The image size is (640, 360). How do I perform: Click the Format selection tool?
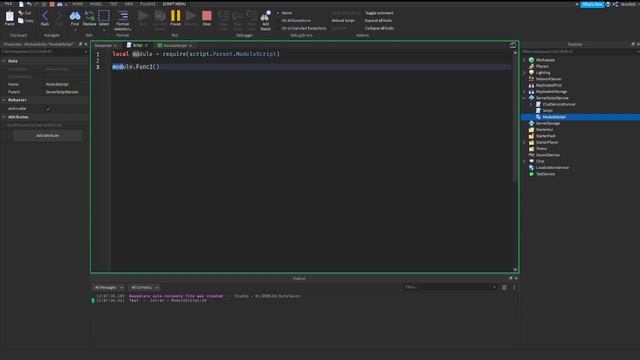click(x=122, y=20)
